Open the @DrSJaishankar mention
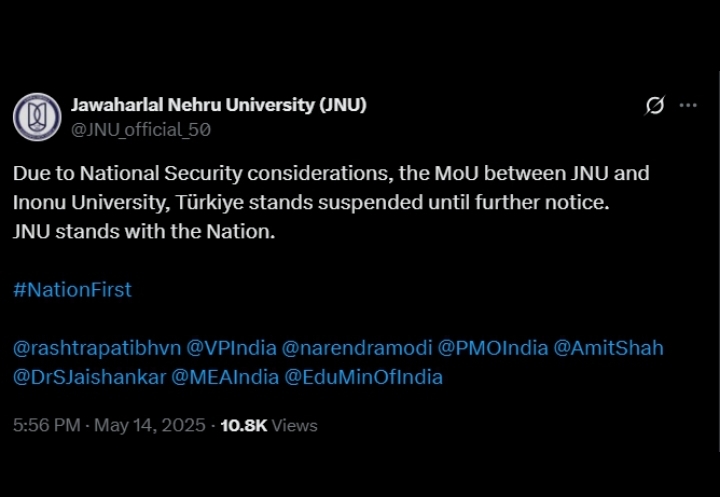The image size is (720, 497). coord(90,378)
